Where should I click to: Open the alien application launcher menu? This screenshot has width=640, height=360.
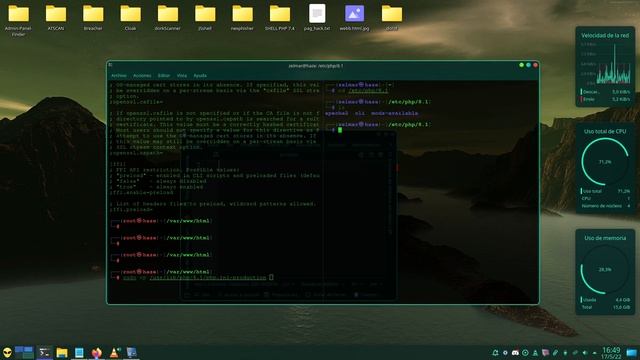7,353
